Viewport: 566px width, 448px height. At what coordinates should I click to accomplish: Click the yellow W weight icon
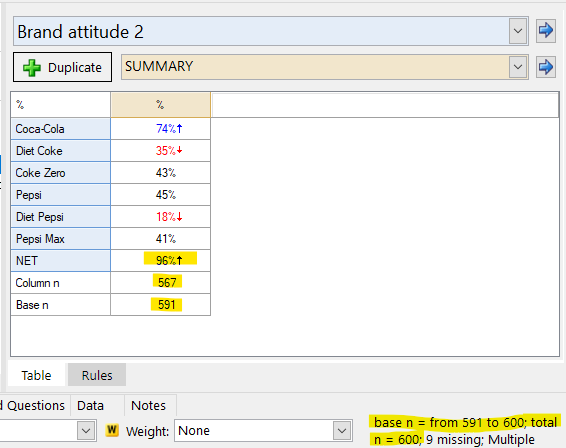(x=112, y=430)
